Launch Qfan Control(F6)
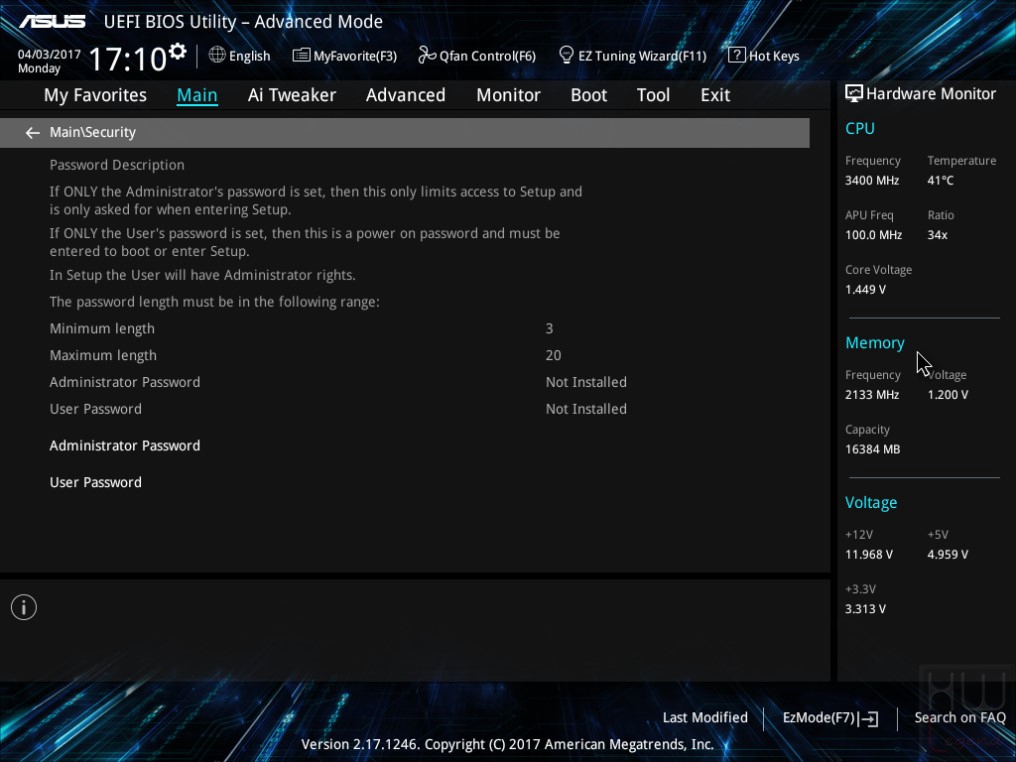1016x762 pixels. (487, 56)
